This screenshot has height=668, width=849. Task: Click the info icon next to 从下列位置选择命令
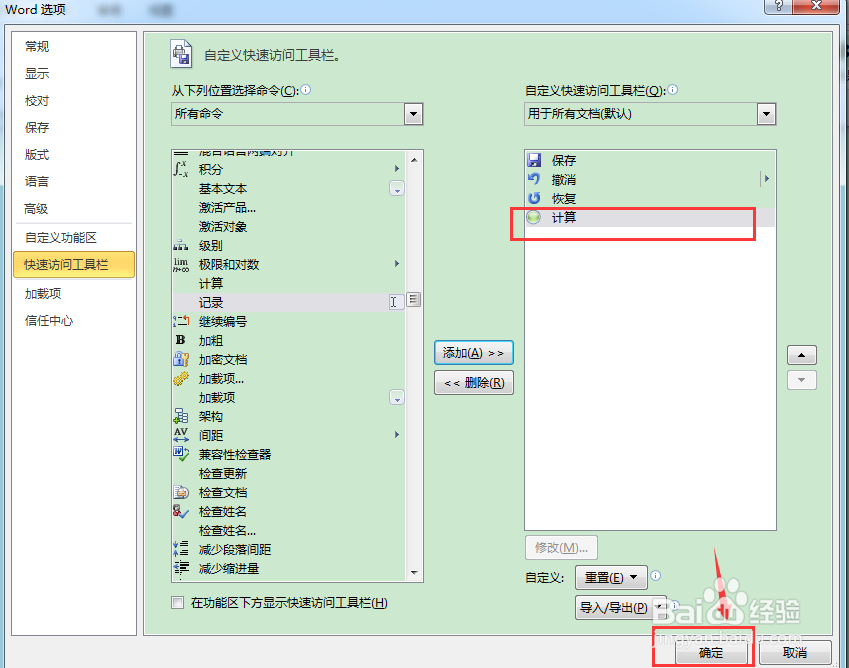(x=306, y=90)
